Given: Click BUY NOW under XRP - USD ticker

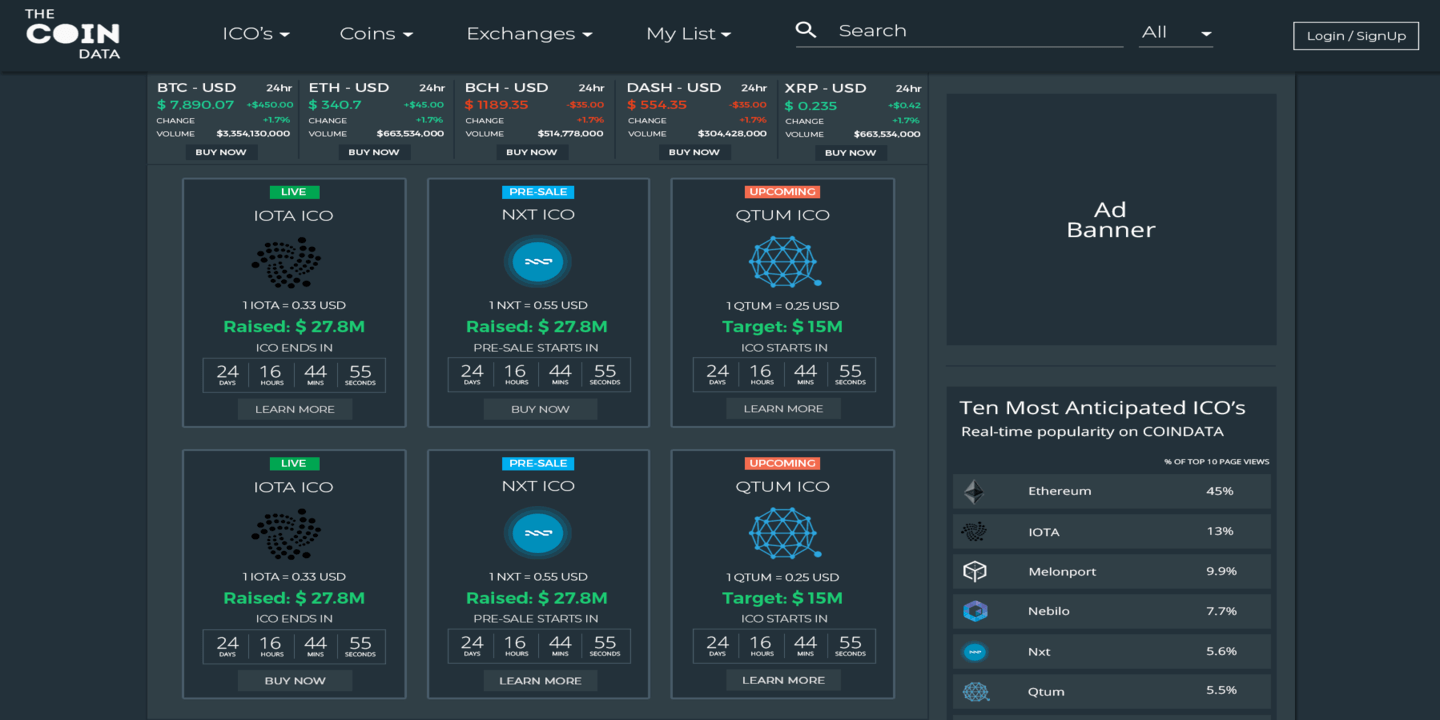Looking at the screenshot, I should (850, 153).
